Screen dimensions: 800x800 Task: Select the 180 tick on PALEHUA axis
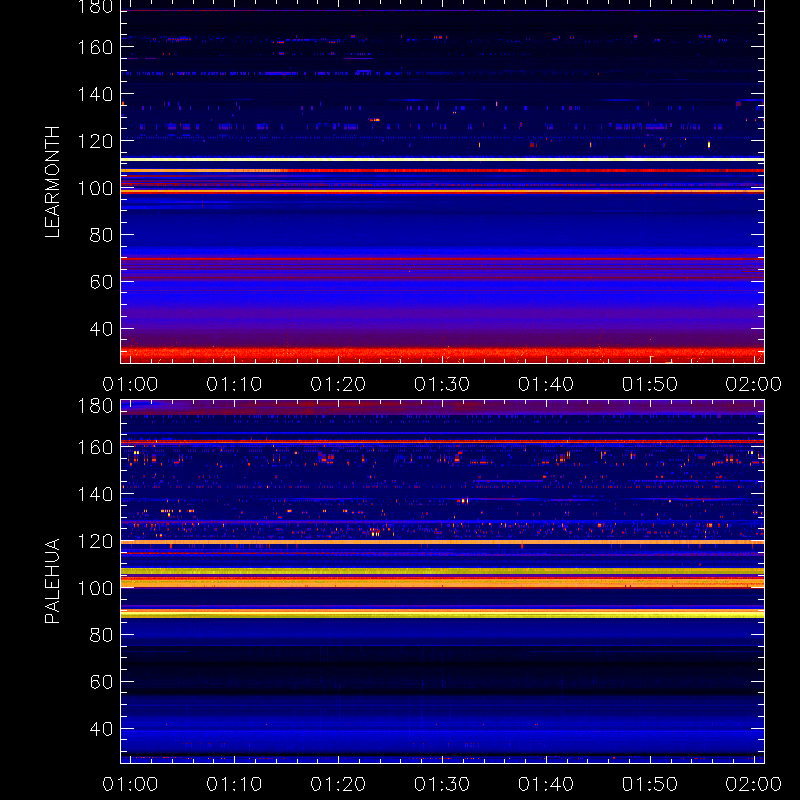(95, 406)
